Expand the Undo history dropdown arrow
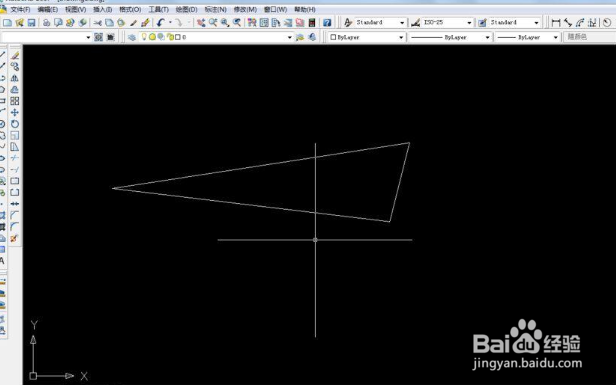This screenshot has height=385, width=616. 170,23
